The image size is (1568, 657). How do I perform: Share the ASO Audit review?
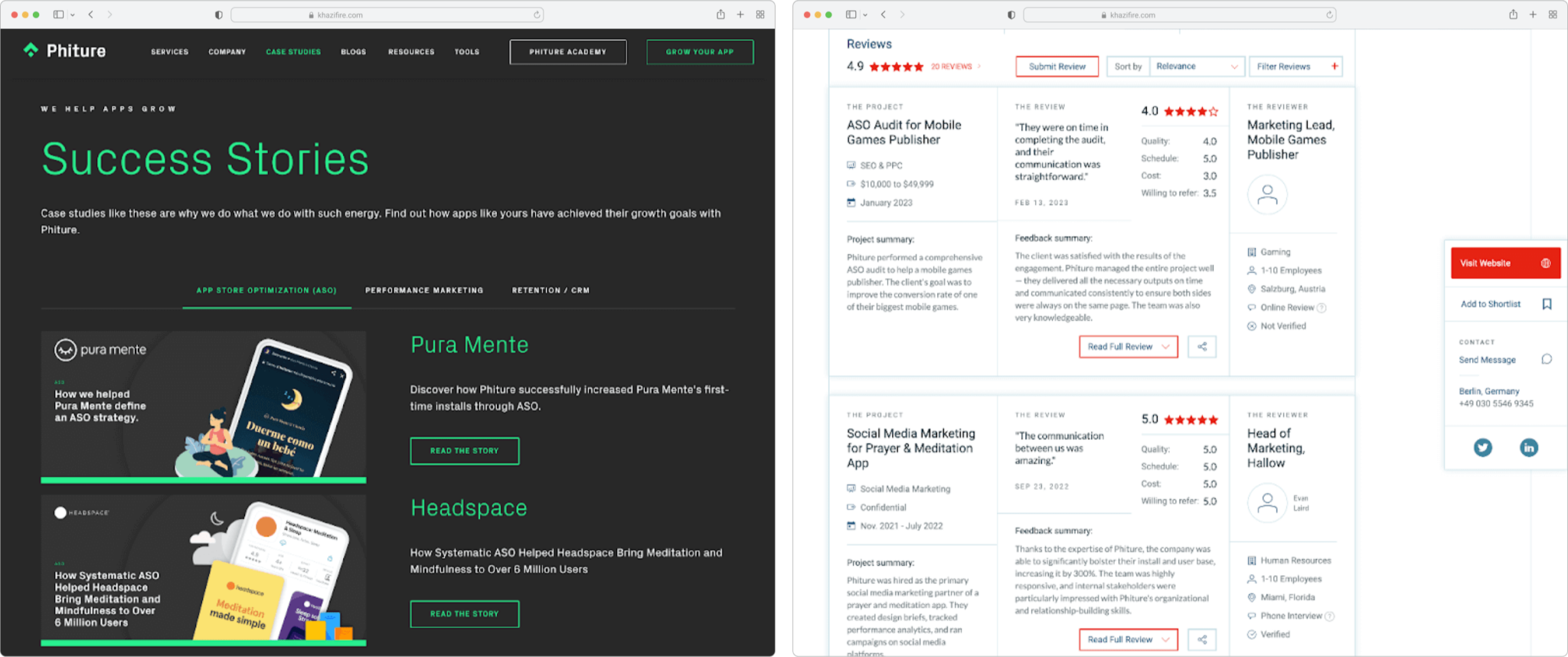1202,347
